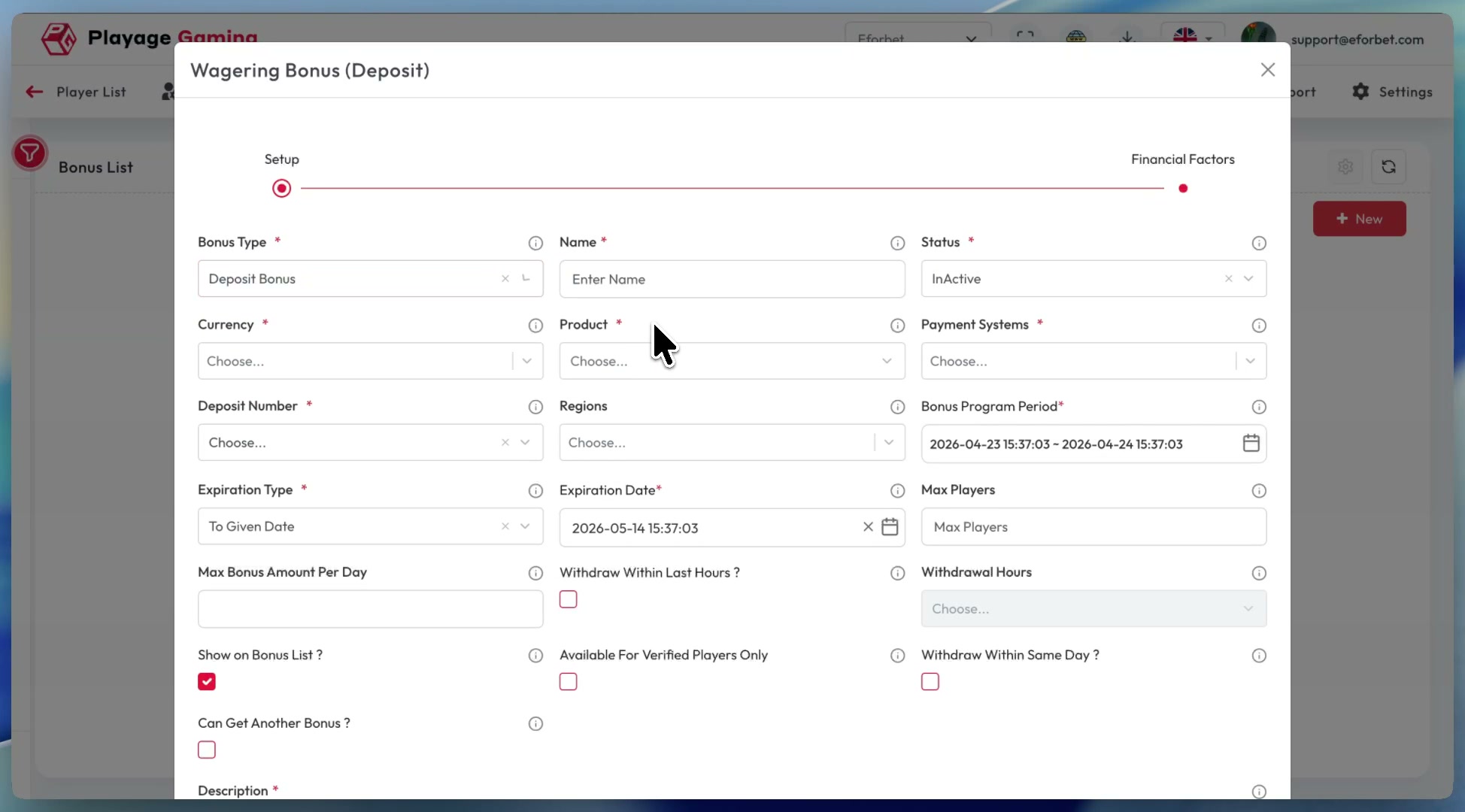
Task: Click the Enter Name input field
Action: (732, 279)
